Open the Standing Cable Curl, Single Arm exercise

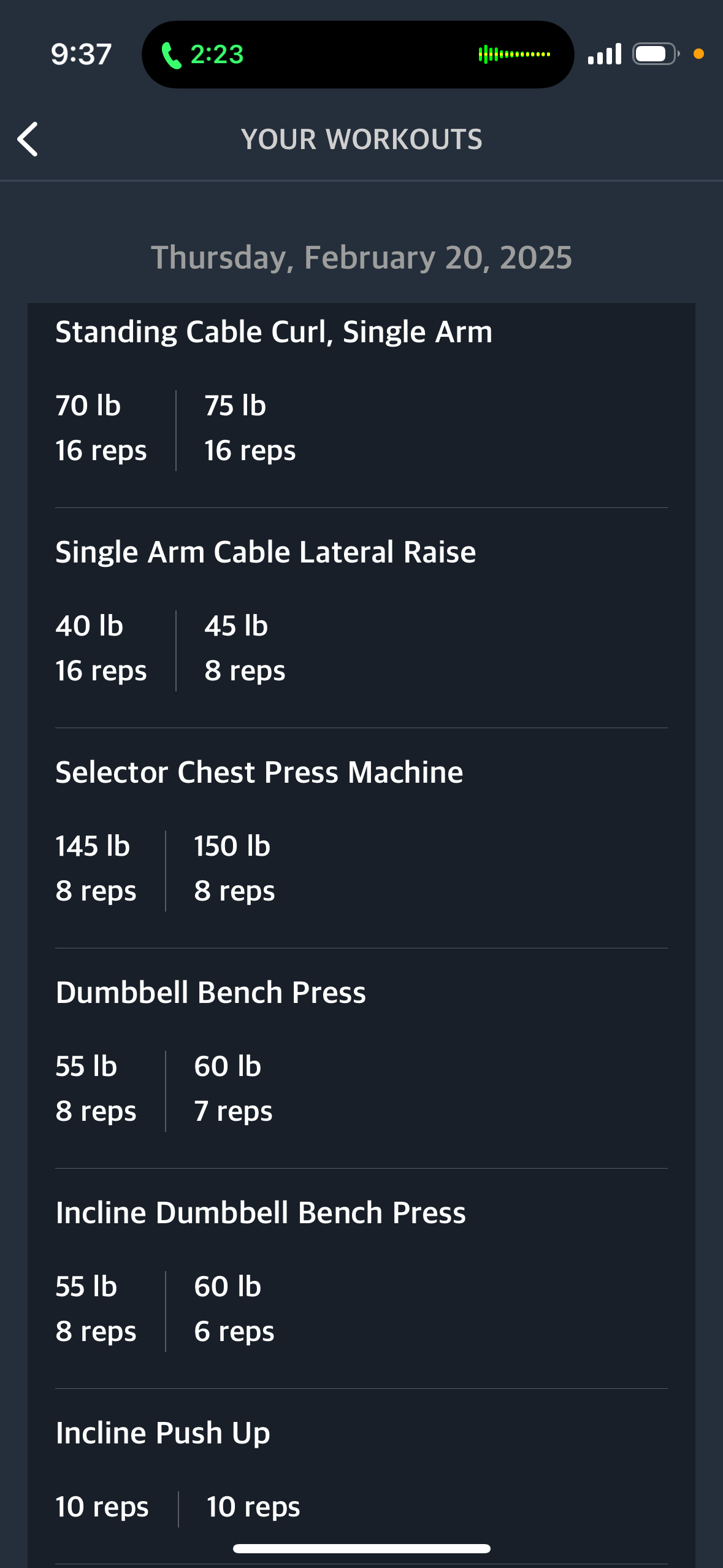(274, 332)
